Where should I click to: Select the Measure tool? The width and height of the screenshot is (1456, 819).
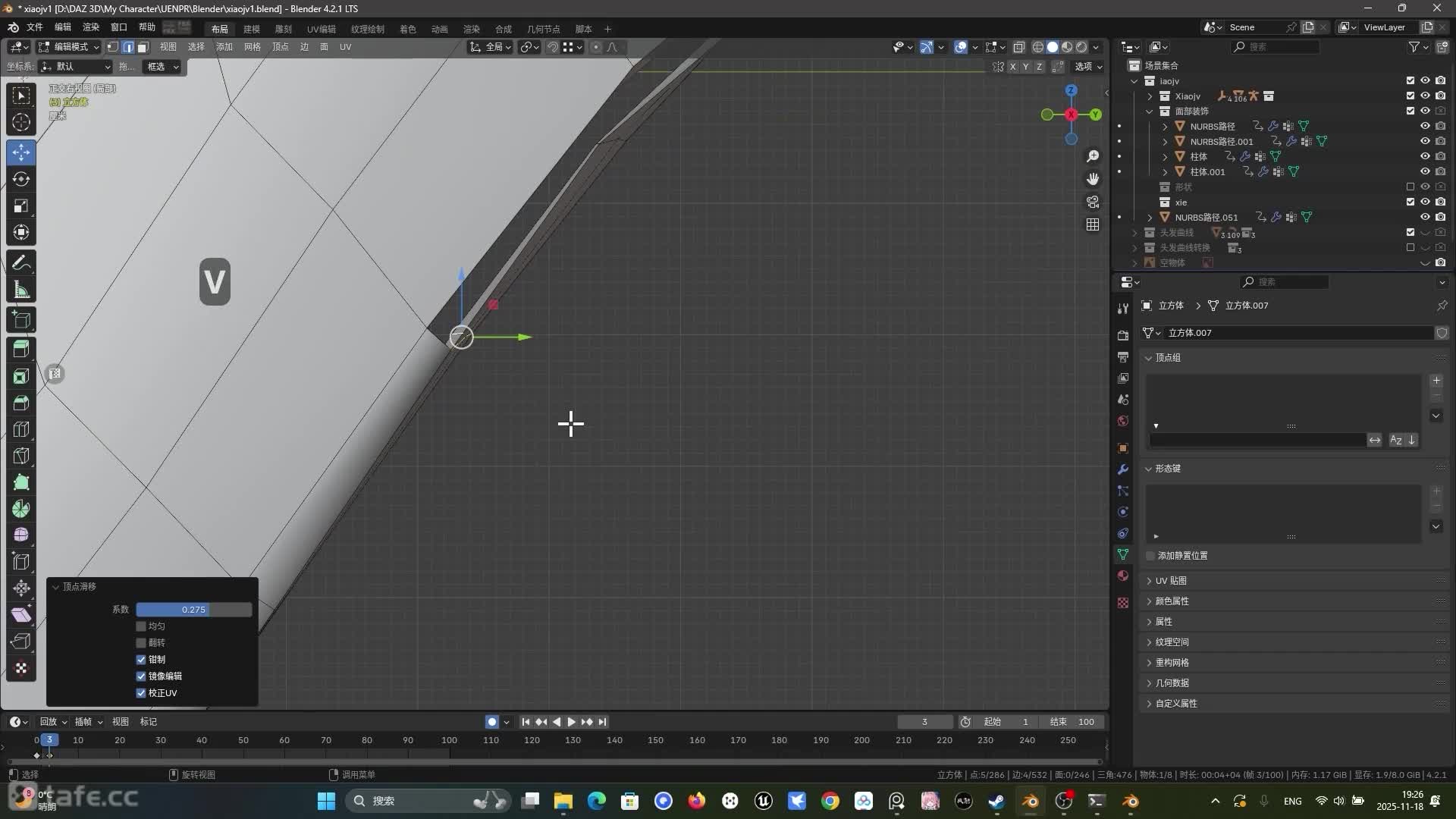click(x=21, y=290)
